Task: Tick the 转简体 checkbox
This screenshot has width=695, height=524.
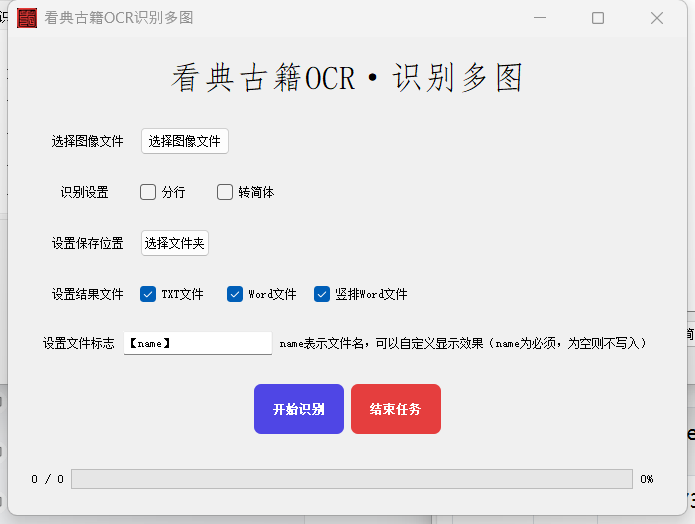Action: pos(225,192)
